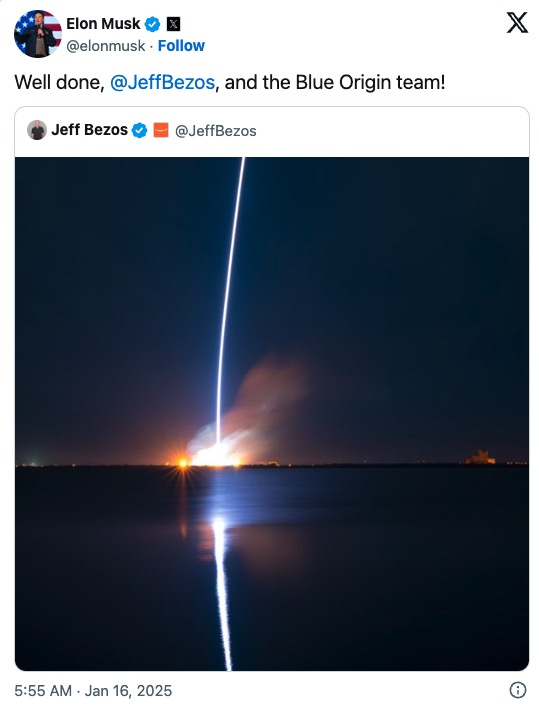Follow the @elonmusk account
Screen dimensions: 539x708
point(181,46)
